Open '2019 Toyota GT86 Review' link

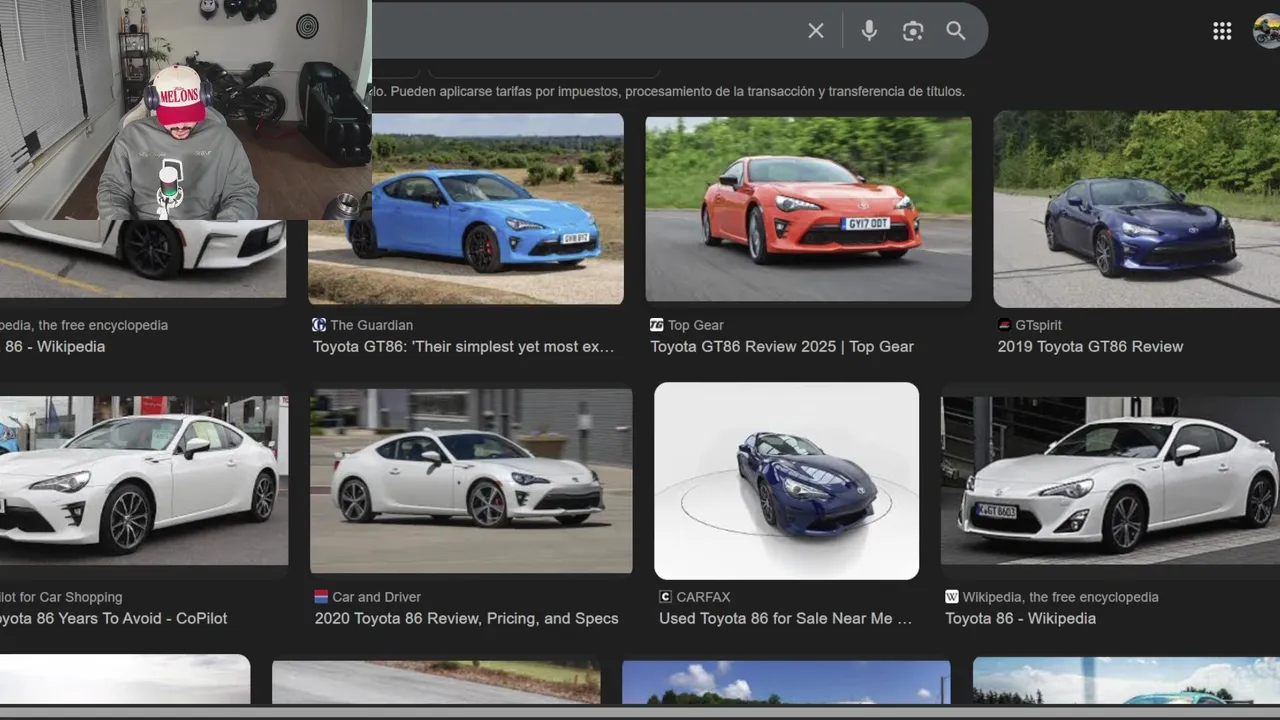click(x=1090, y=347)
